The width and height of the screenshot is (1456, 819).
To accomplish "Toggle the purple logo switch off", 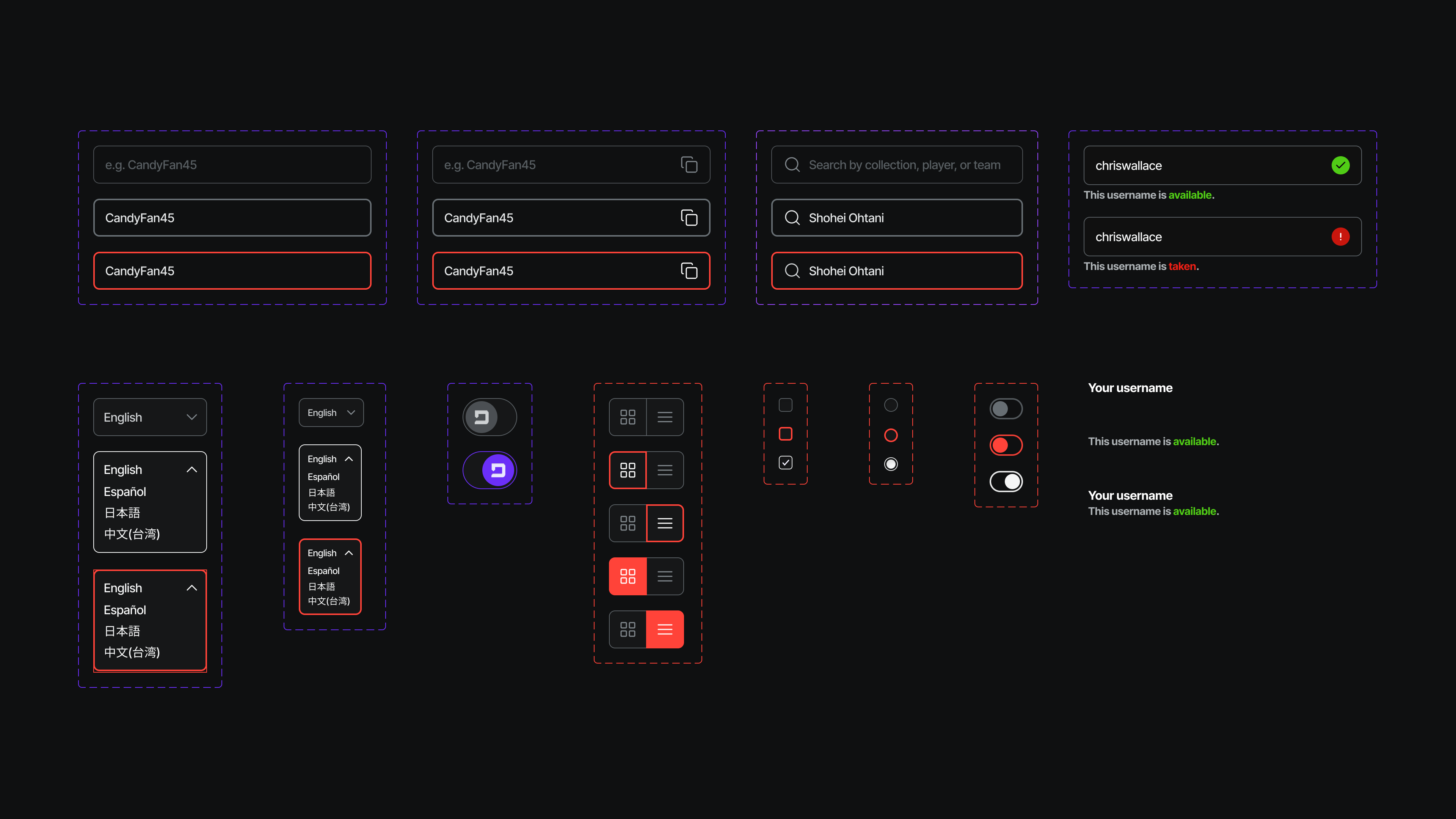I will pos(490,470).
